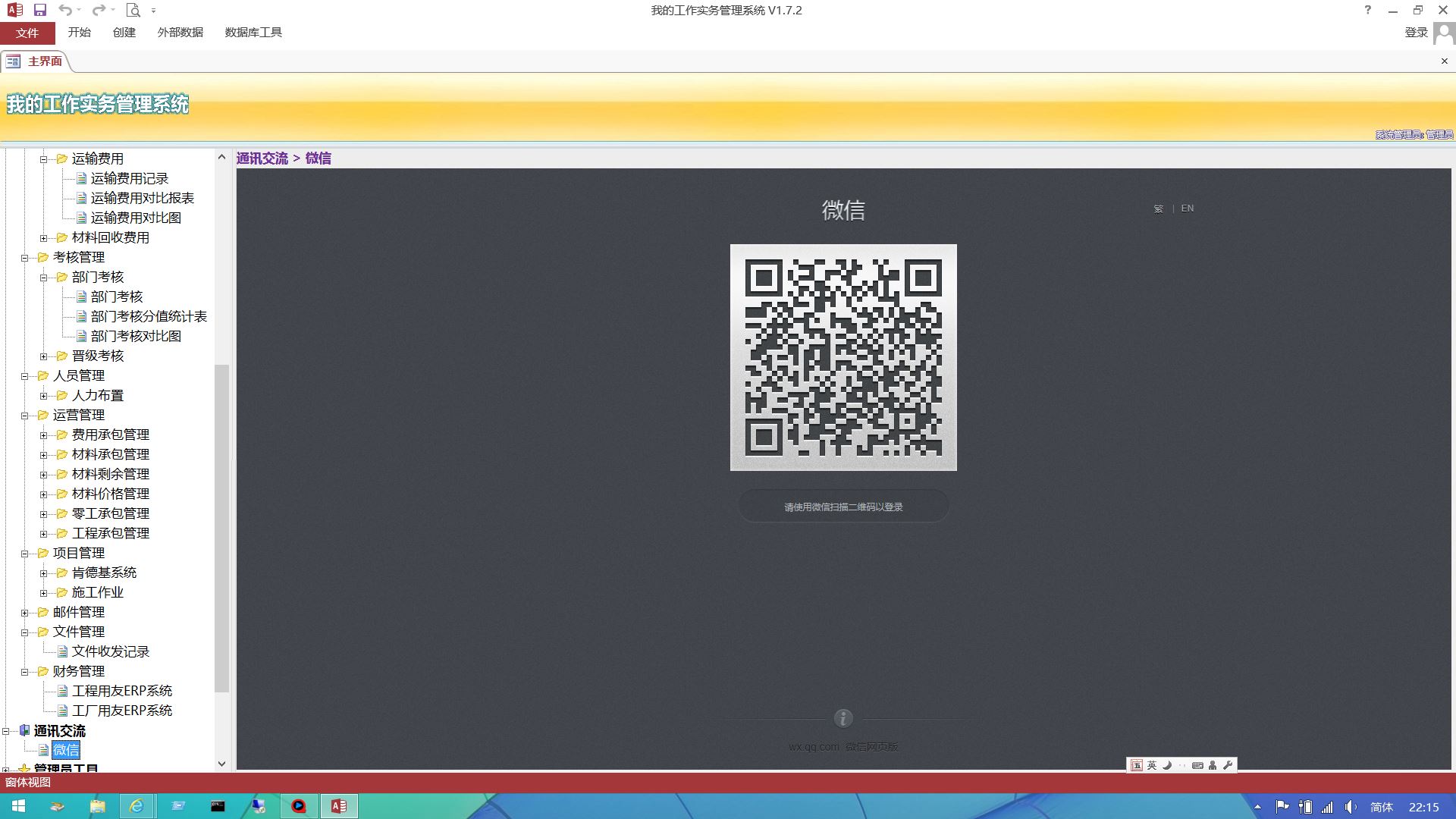Click the Save icon in quick access toolbar
This screenshot has width=1456, height=819.
(x=40, y=10)
